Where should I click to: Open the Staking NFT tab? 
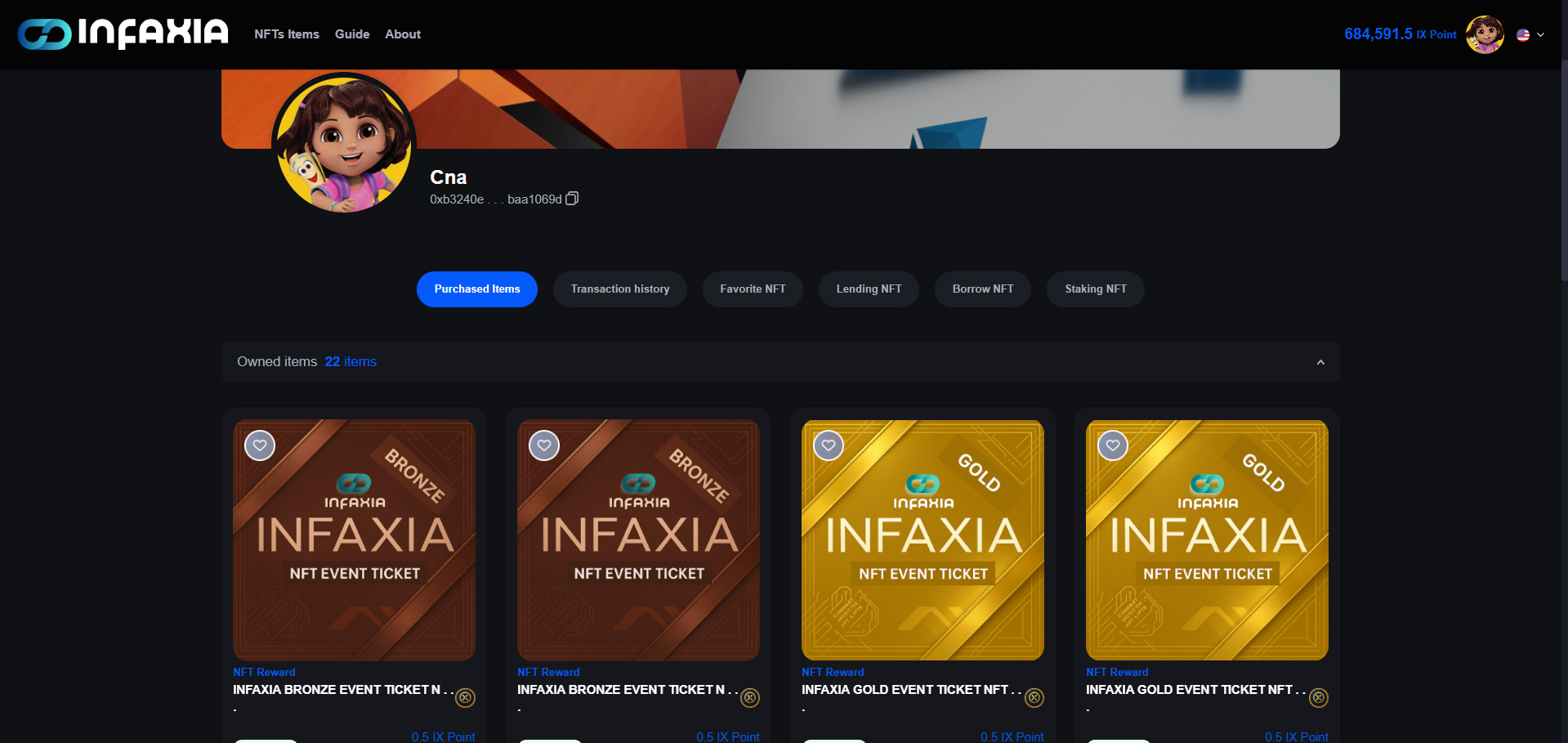click(x=1096, y=289)
